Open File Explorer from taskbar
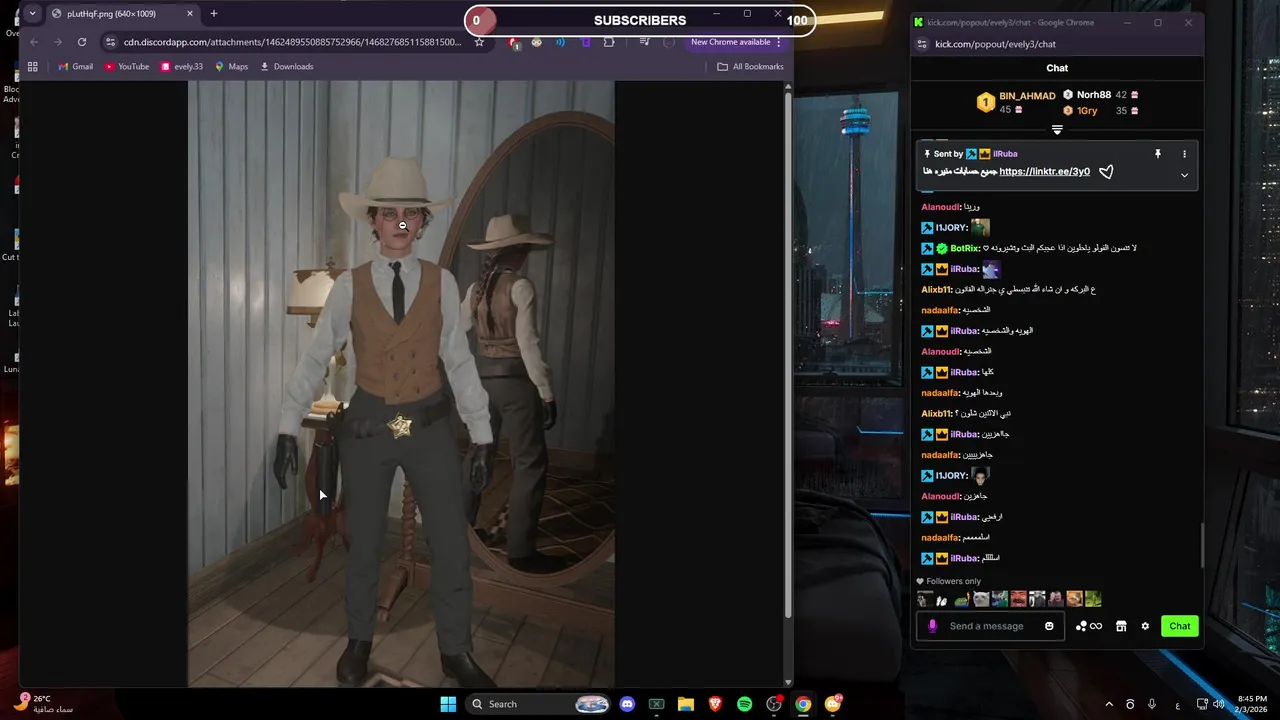The width and height of the screenshot is (1280, 720). click(685, 704)
